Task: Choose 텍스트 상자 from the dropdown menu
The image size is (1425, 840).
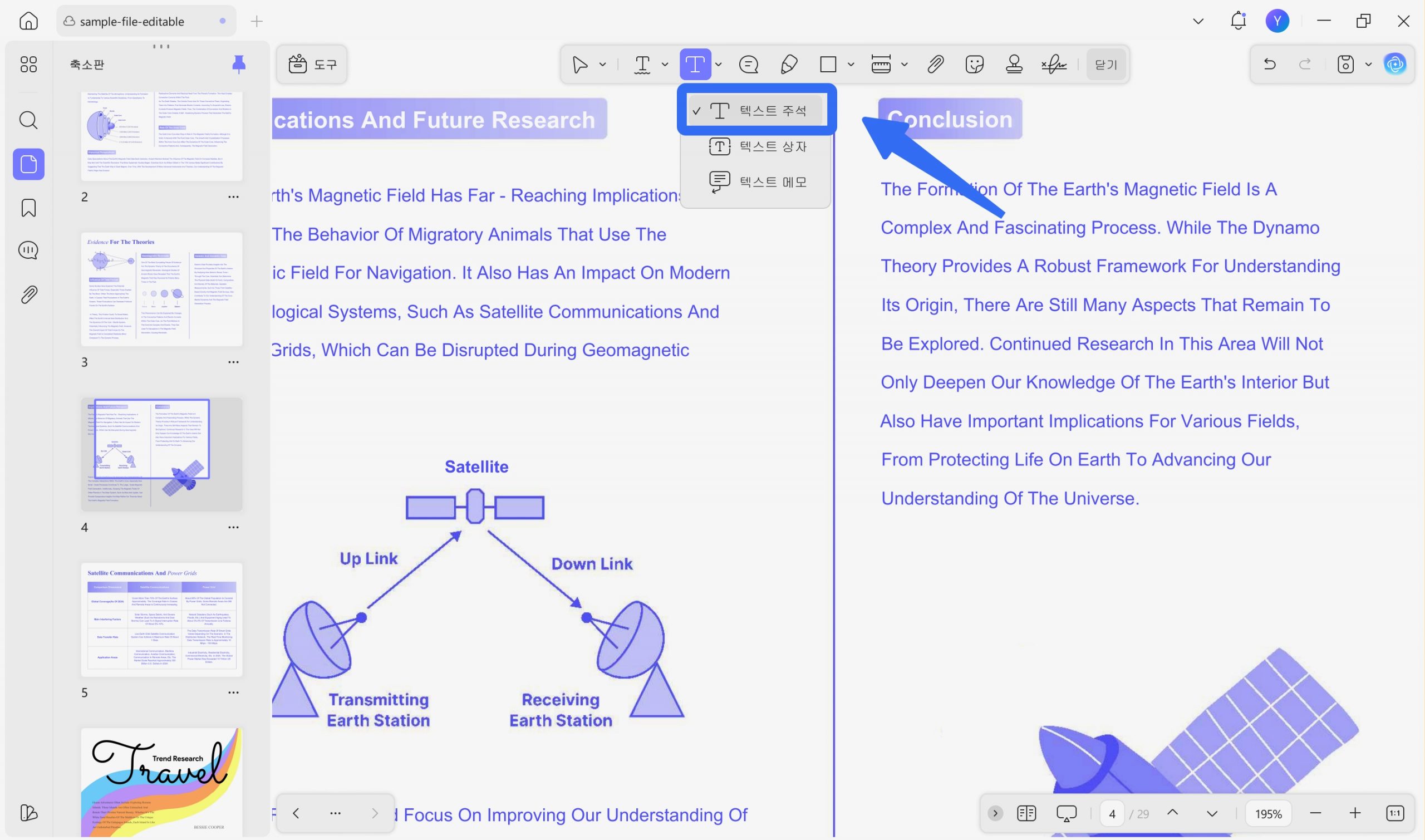Action: click(x=755, y=146)
